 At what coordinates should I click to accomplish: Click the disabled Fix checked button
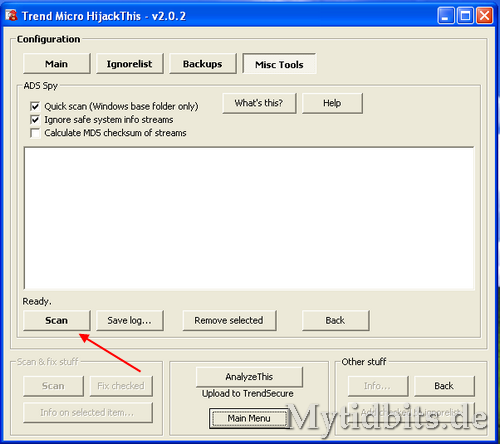(x=121, y=386)
